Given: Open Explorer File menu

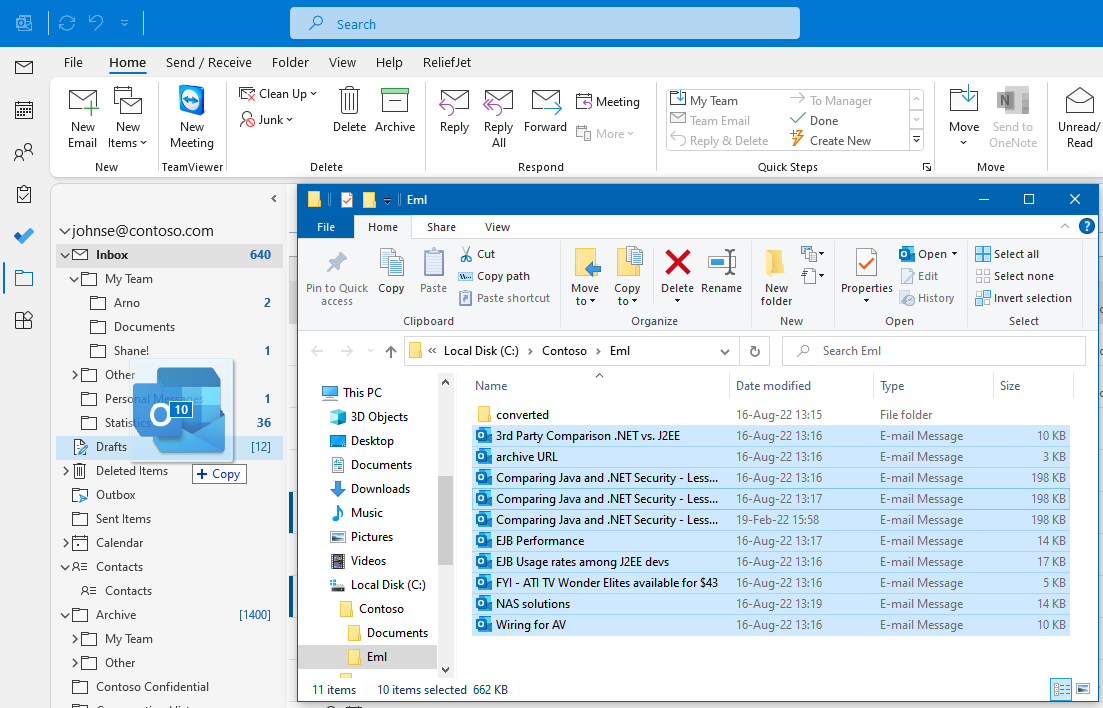Looking at the screenshot, I should pos(326,227).
